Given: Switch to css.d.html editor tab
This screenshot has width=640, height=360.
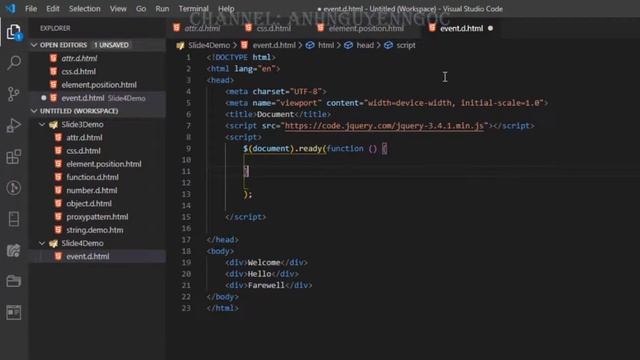Looking at the screenshot, I should click(x=274, y=28).
